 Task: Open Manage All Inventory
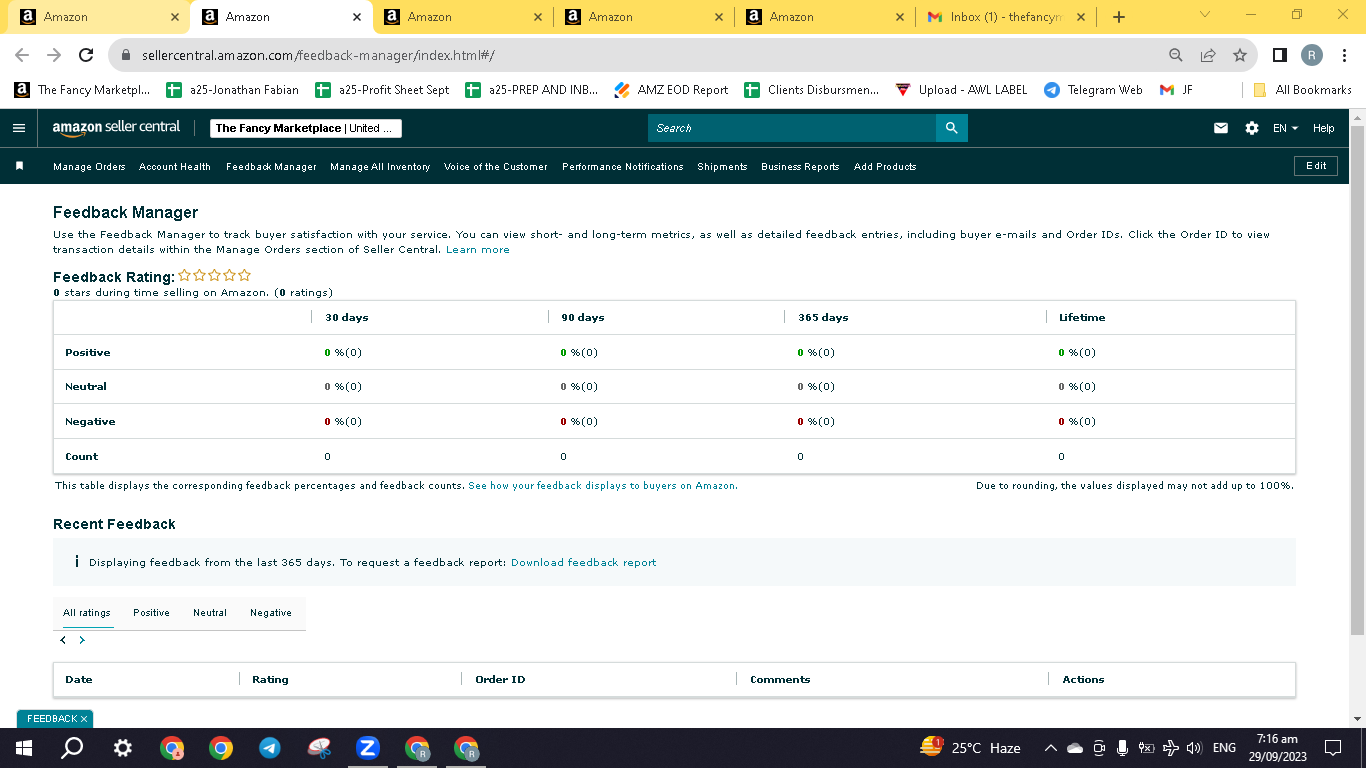pyautogui.click(x=380, y=167)
